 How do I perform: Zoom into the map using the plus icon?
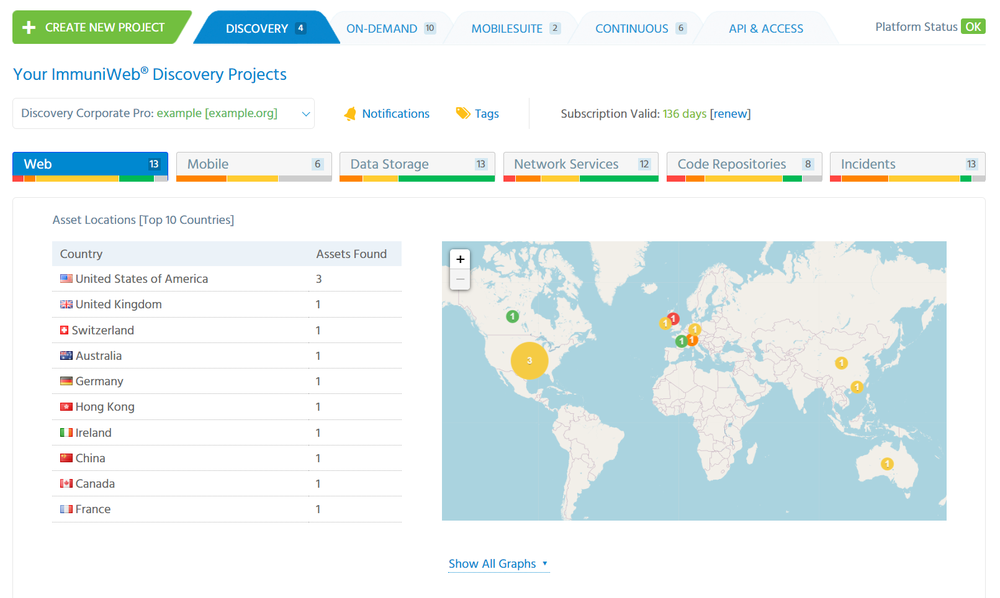[x=460, y=258]
